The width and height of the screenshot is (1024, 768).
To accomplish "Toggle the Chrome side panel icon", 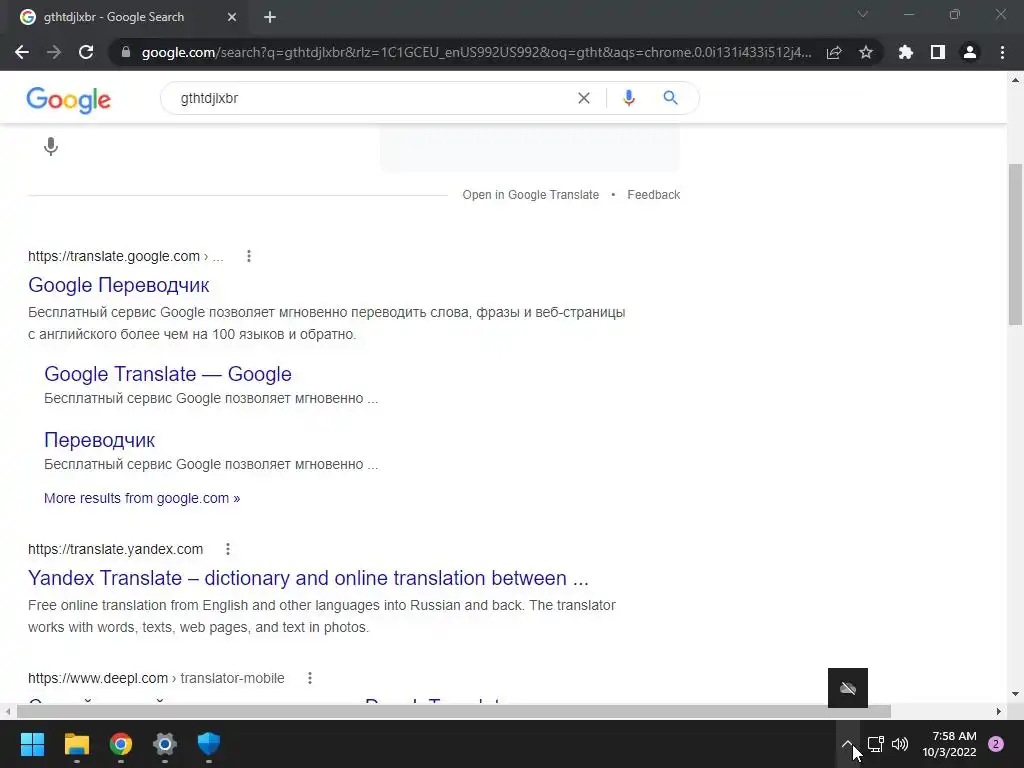I will [x=938, y=52].
